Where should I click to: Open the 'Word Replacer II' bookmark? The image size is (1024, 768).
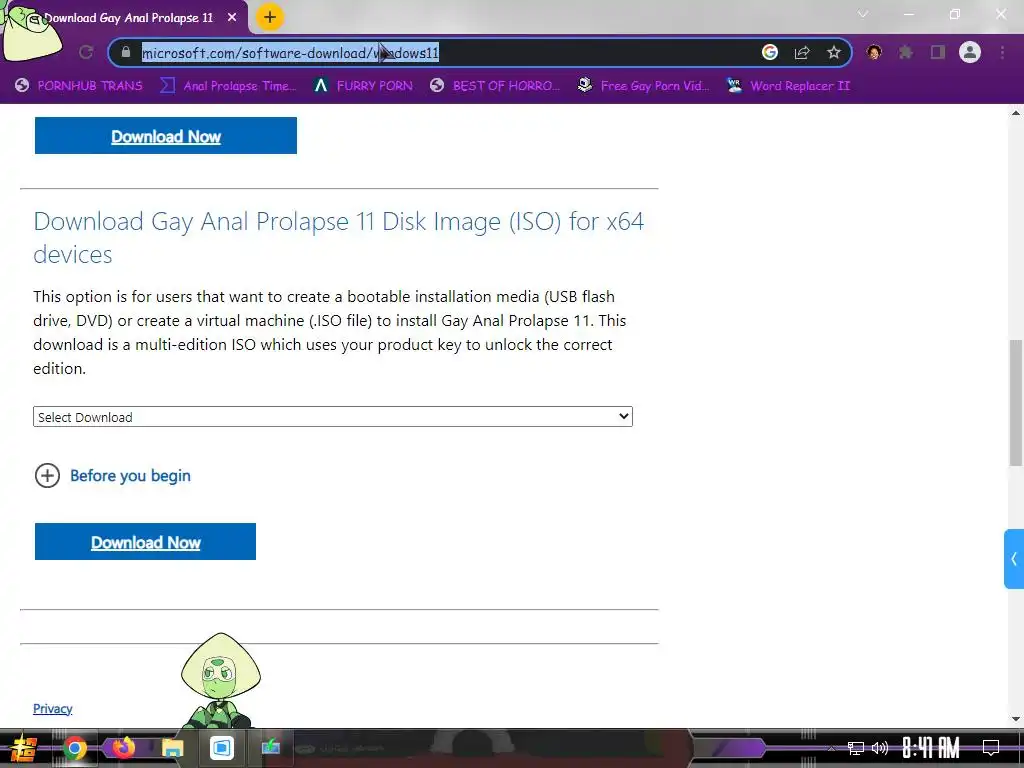[788, 86]
